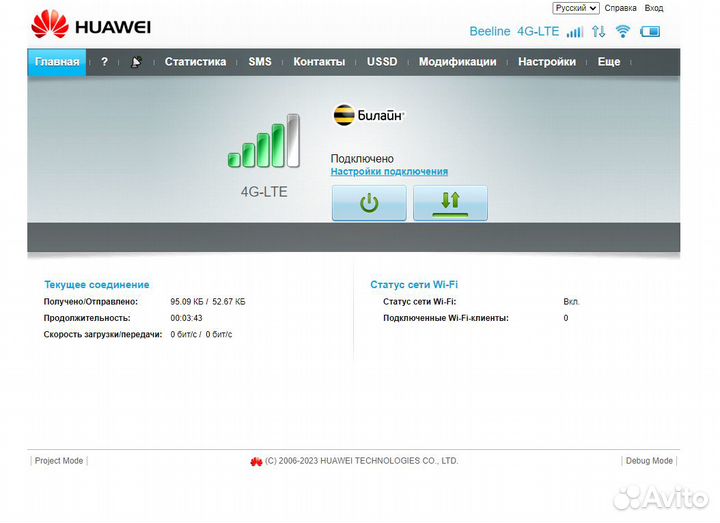720x523 pixels.
Task: Open the Главная tab
Action: (x=57, y=62)
